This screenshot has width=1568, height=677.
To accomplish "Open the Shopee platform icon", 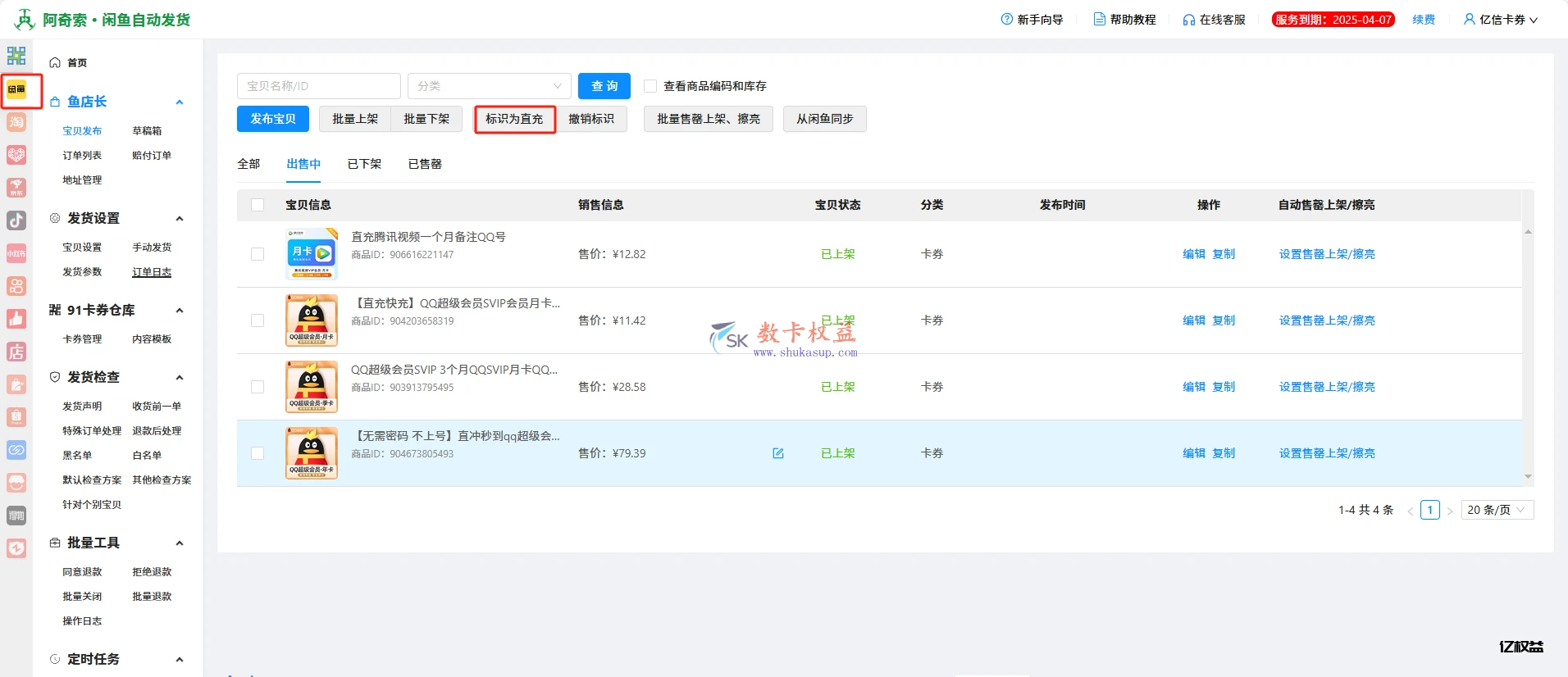I will pos(16,417).
